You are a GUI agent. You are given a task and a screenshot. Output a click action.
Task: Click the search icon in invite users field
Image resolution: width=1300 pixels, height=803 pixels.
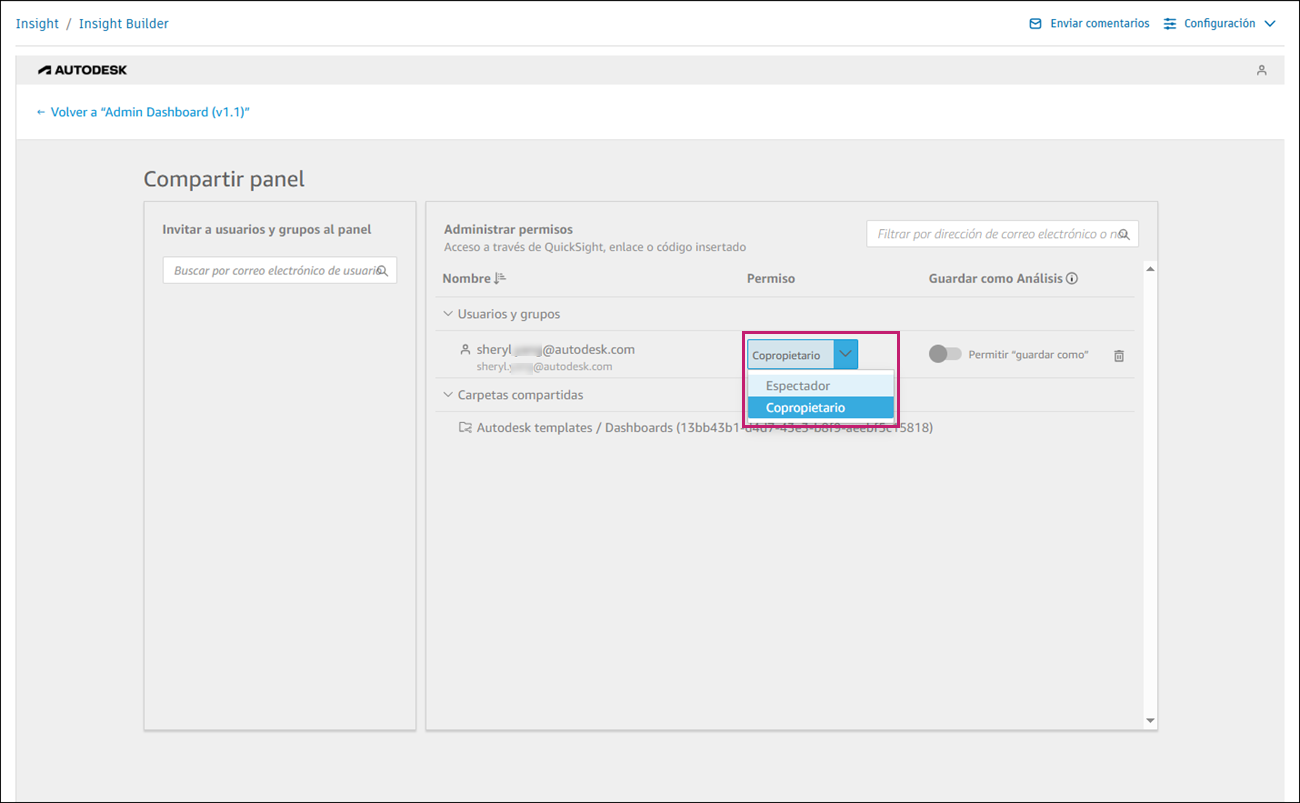[382, 271]
